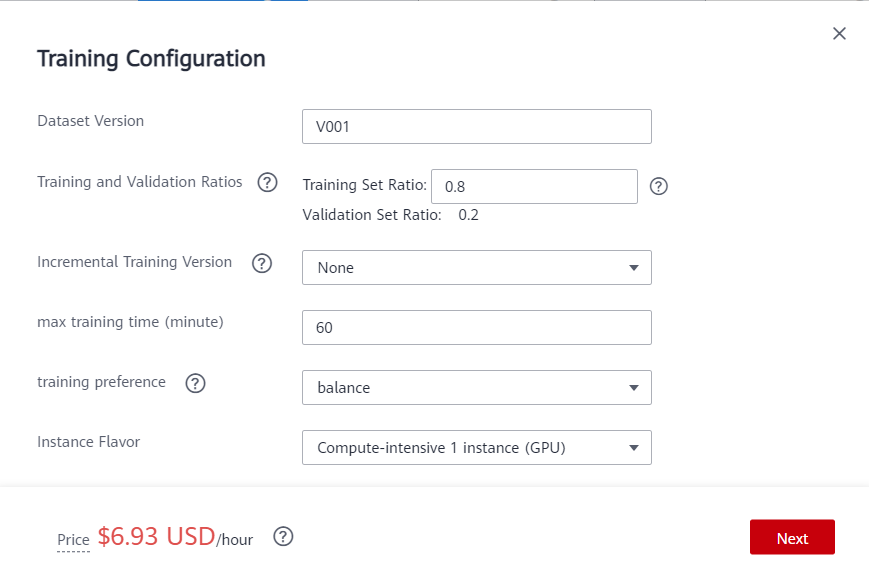This screenshot has width=869, height=584.
Task: Show help tooltip for training preference
Action: (196, 383)
